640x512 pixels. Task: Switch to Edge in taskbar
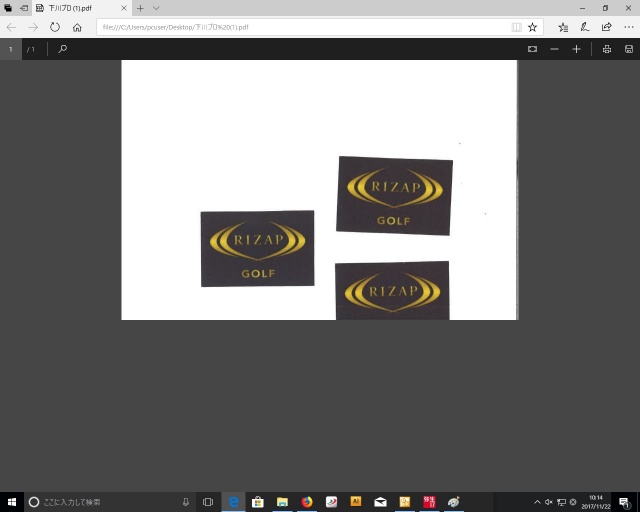233,502
